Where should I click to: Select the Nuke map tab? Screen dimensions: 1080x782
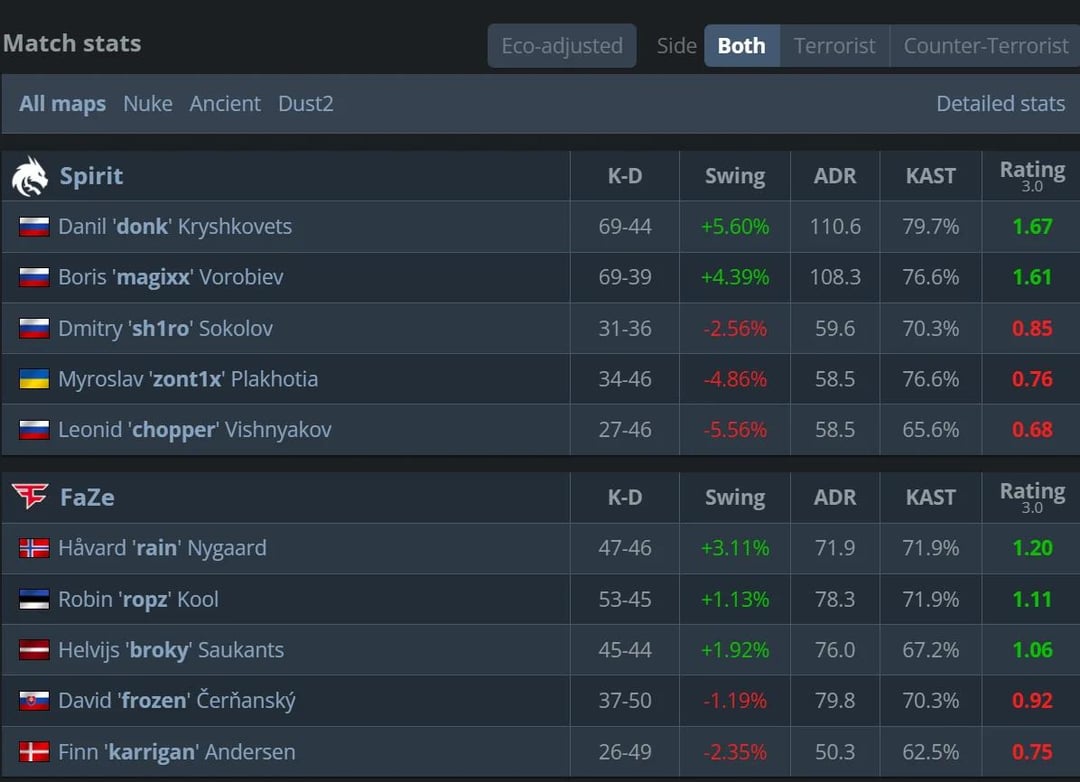[x=148, y=104]
